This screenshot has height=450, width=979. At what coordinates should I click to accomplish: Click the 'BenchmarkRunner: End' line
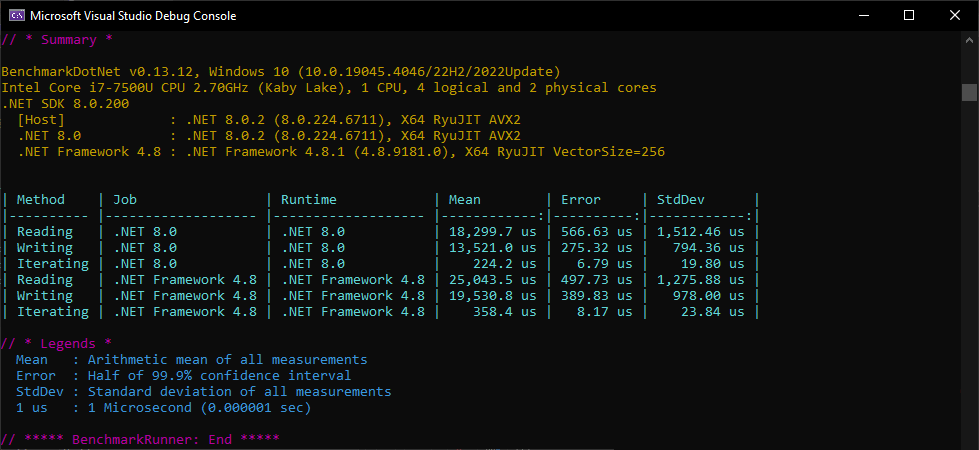140,440
